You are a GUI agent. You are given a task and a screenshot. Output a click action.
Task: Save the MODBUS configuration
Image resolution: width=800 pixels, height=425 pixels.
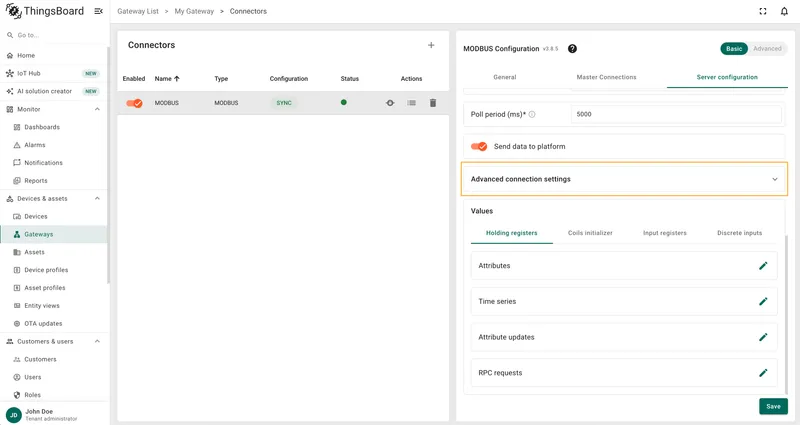(773, 407)
